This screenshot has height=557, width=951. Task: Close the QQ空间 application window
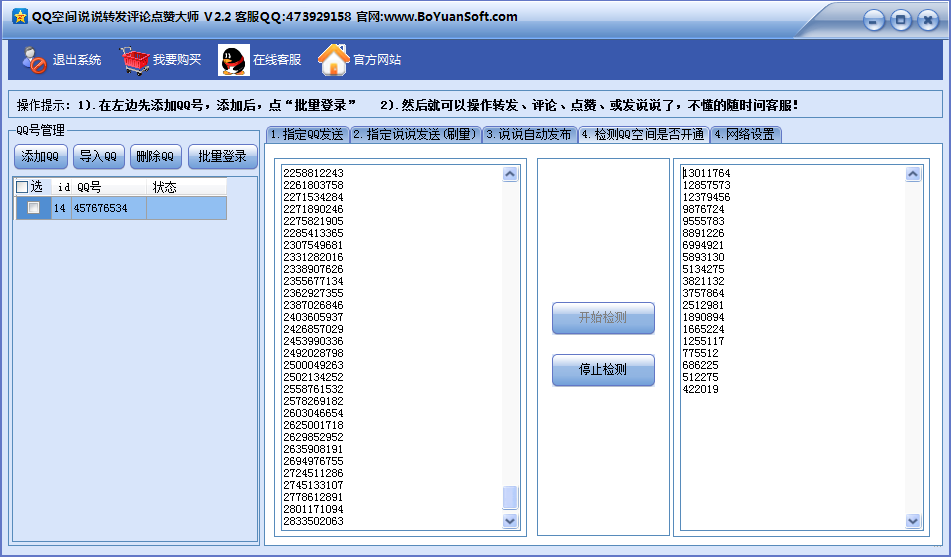928,21
